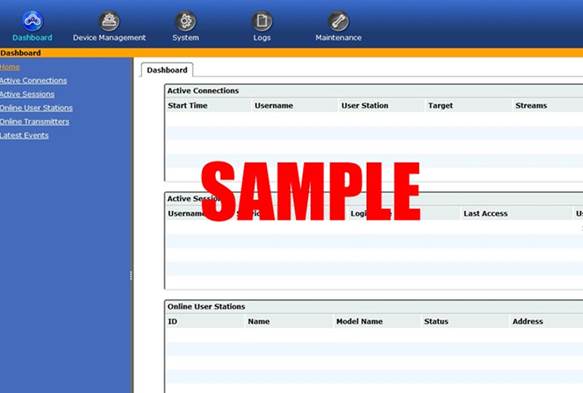
Task: Sort user stations by Model Name
Action: (x=359, y=321)
